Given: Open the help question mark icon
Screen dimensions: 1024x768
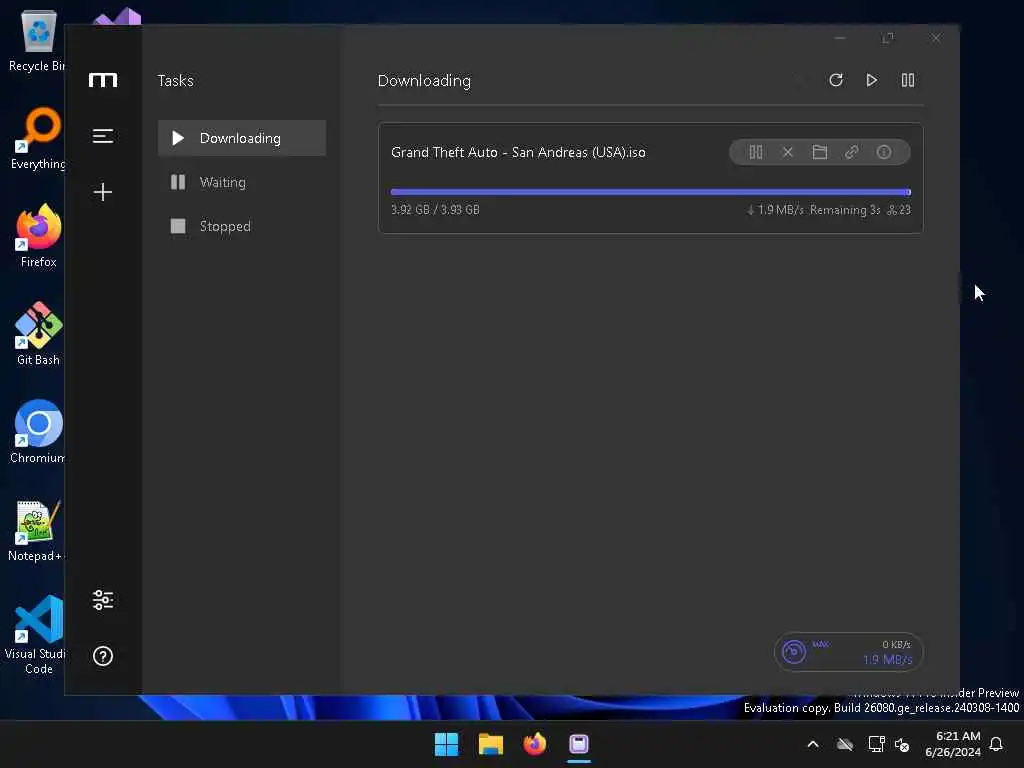Looking at the screenshot, I should coord(103,656).
